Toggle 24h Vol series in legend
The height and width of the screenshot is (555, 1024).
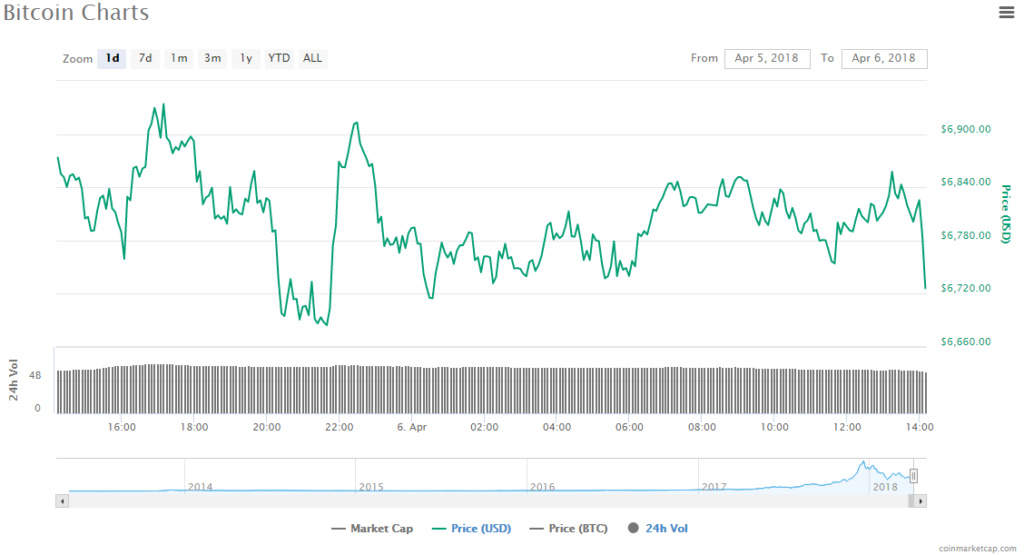click(658, 528)
